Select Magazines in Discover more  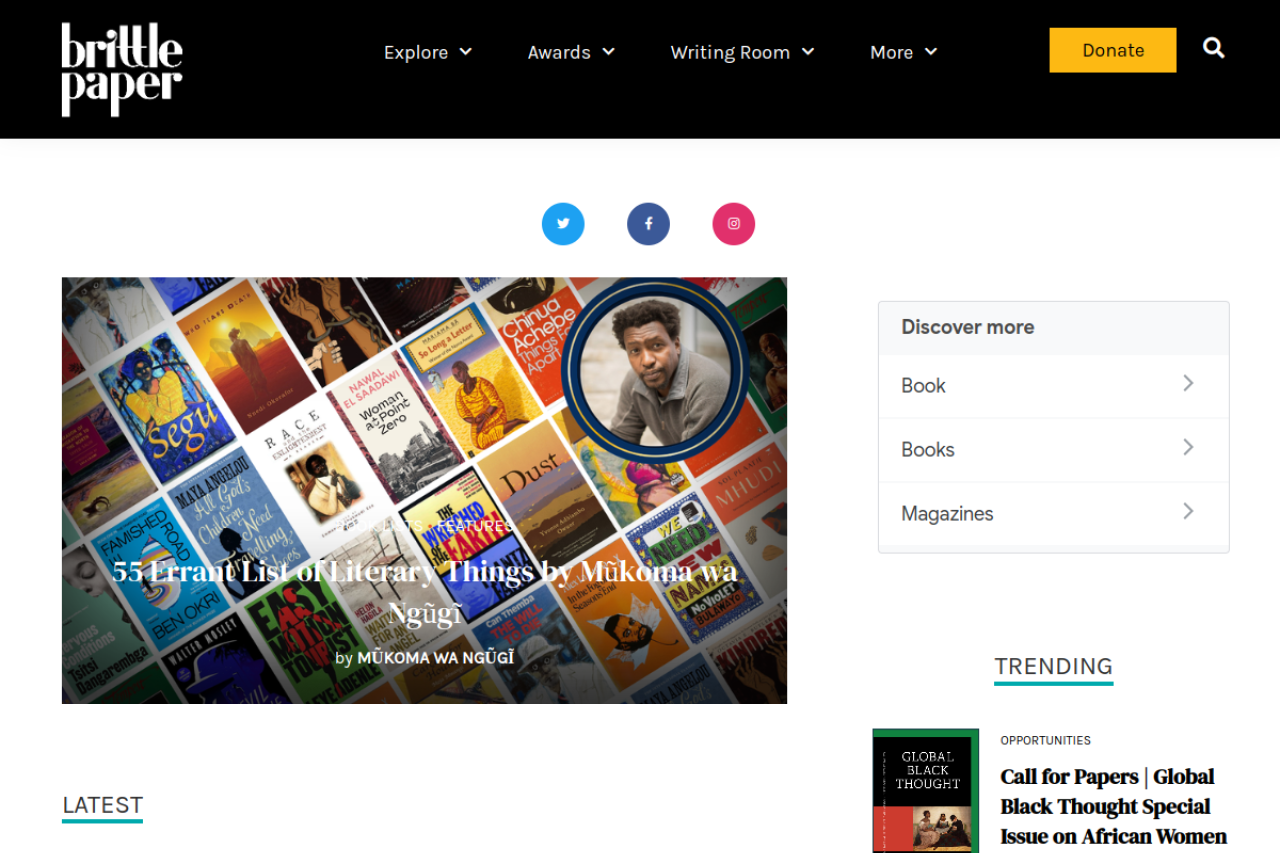[x=947, y=514]
